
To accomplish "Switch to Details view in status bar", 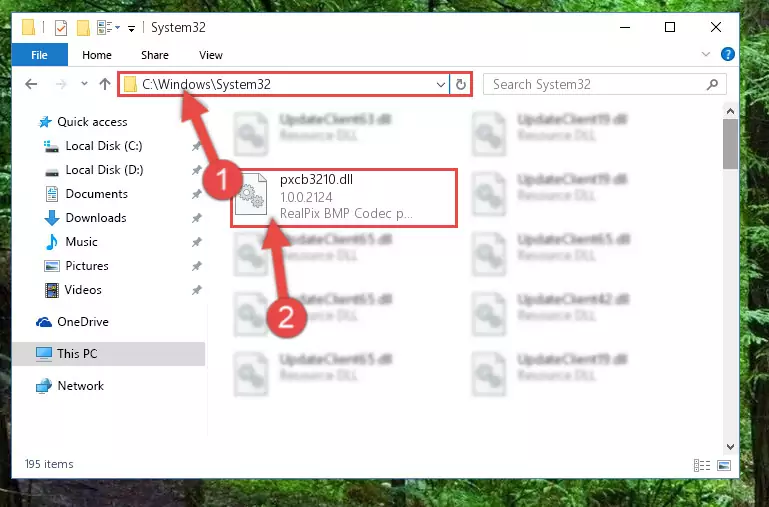I will tap(702, 465).
